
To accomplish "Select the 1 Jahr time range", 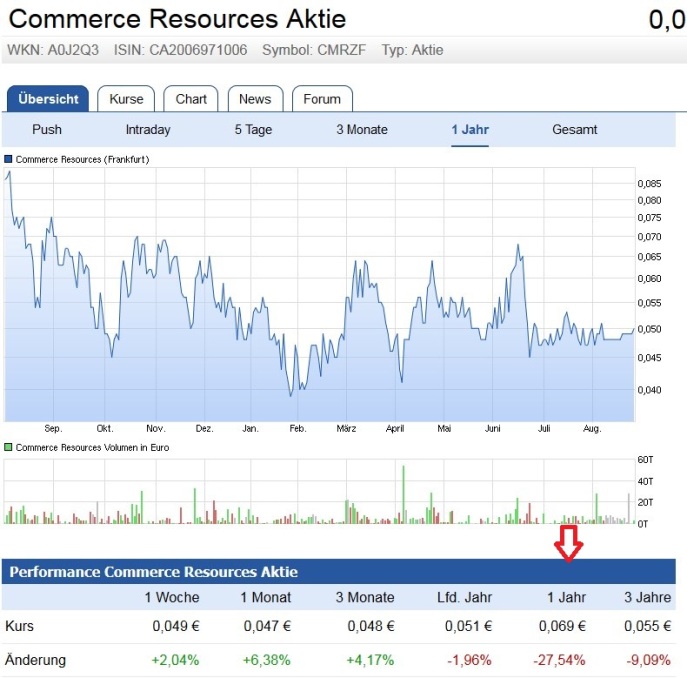I will [x=470, y=130].
